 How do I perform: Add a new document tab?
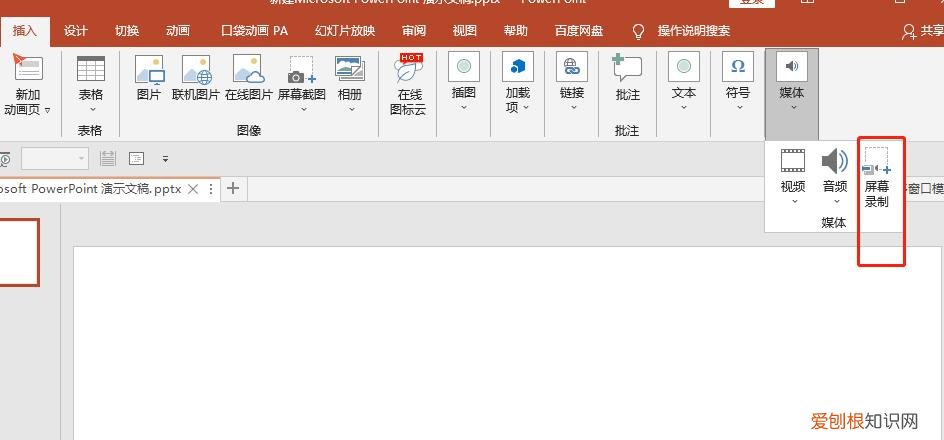[x=233, y=188]
